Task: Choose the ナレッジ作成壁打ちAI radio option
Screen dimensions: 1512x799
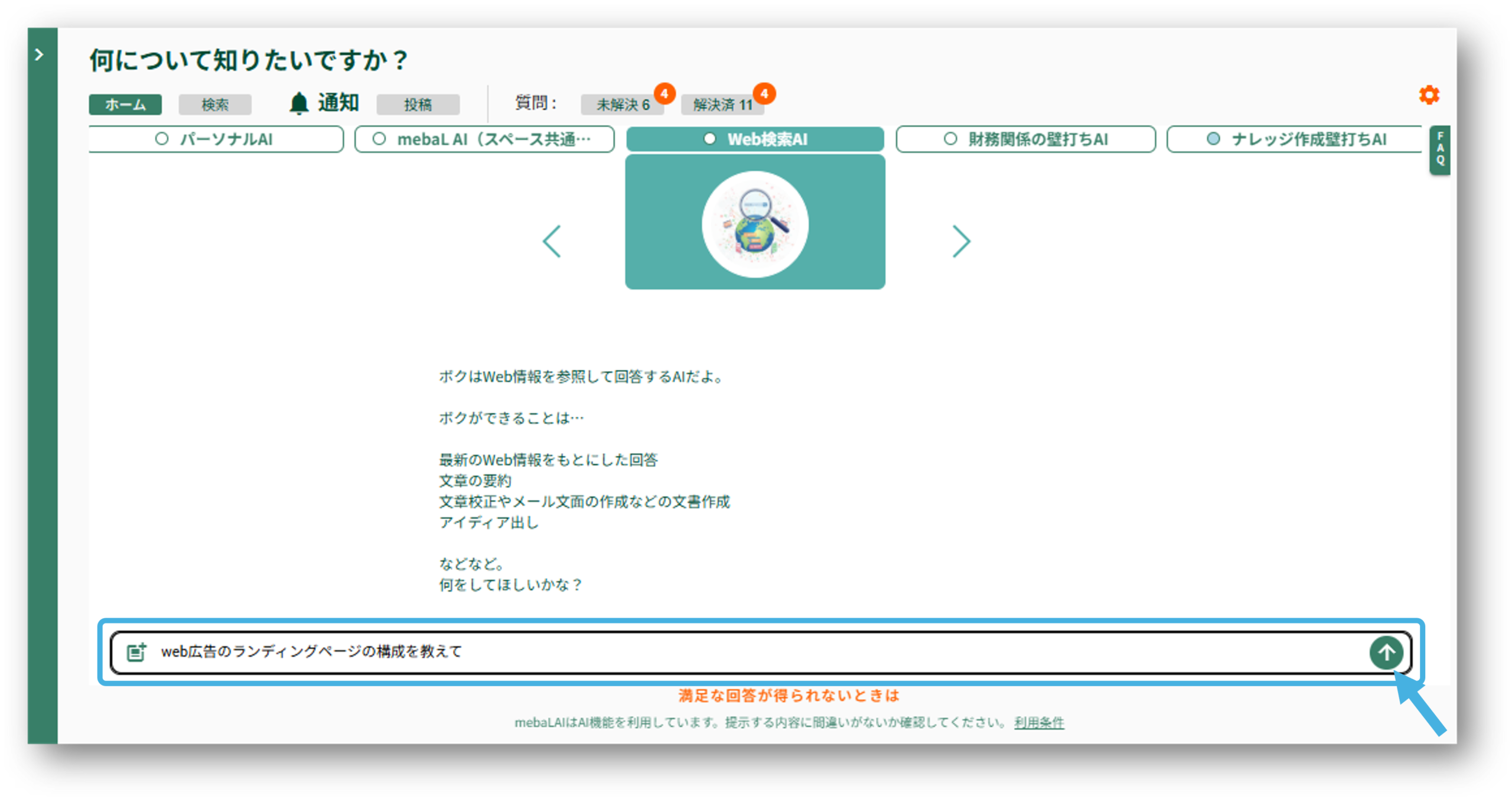Action: click(1213, 139)
